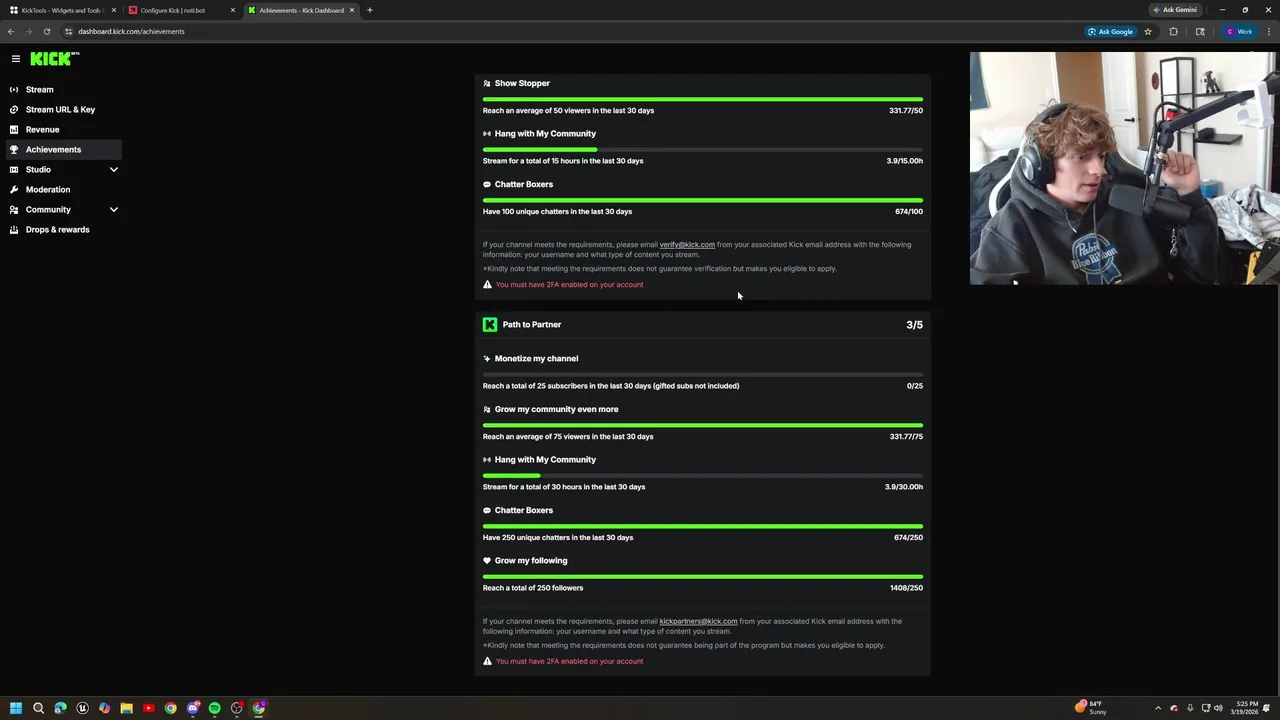This screenshot has width=1280, height=720.
Task: Open YouTube app from the taskbar
Action: point(148,708)
